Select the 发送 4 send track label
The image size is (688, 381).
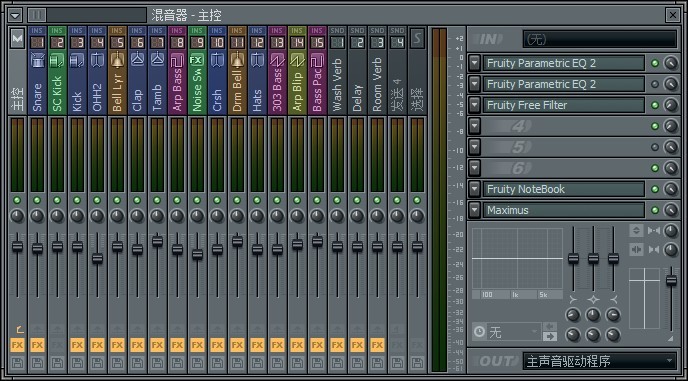[397, 94]
